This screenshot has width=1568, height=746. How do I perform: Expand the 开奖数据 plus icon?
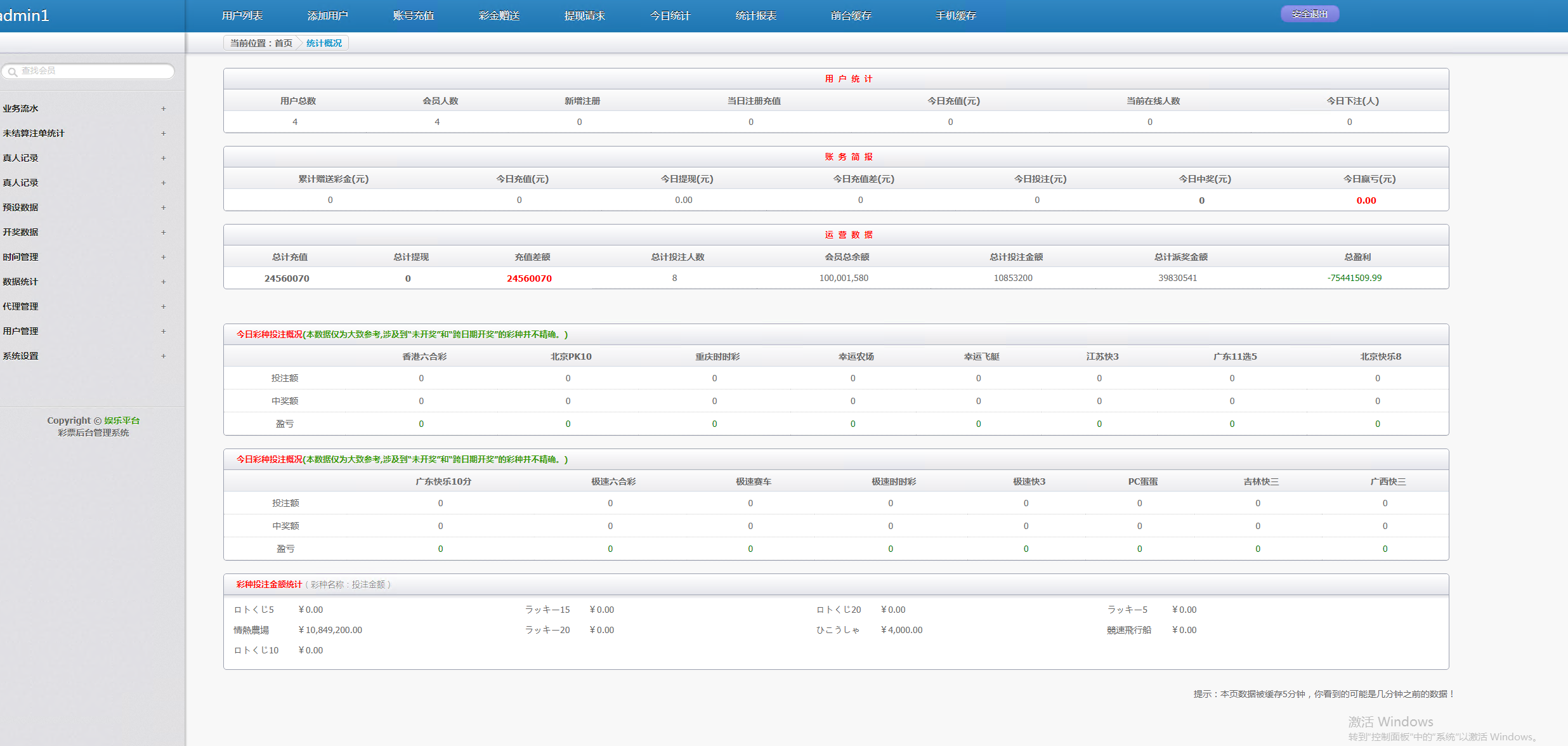pos(163,232)
